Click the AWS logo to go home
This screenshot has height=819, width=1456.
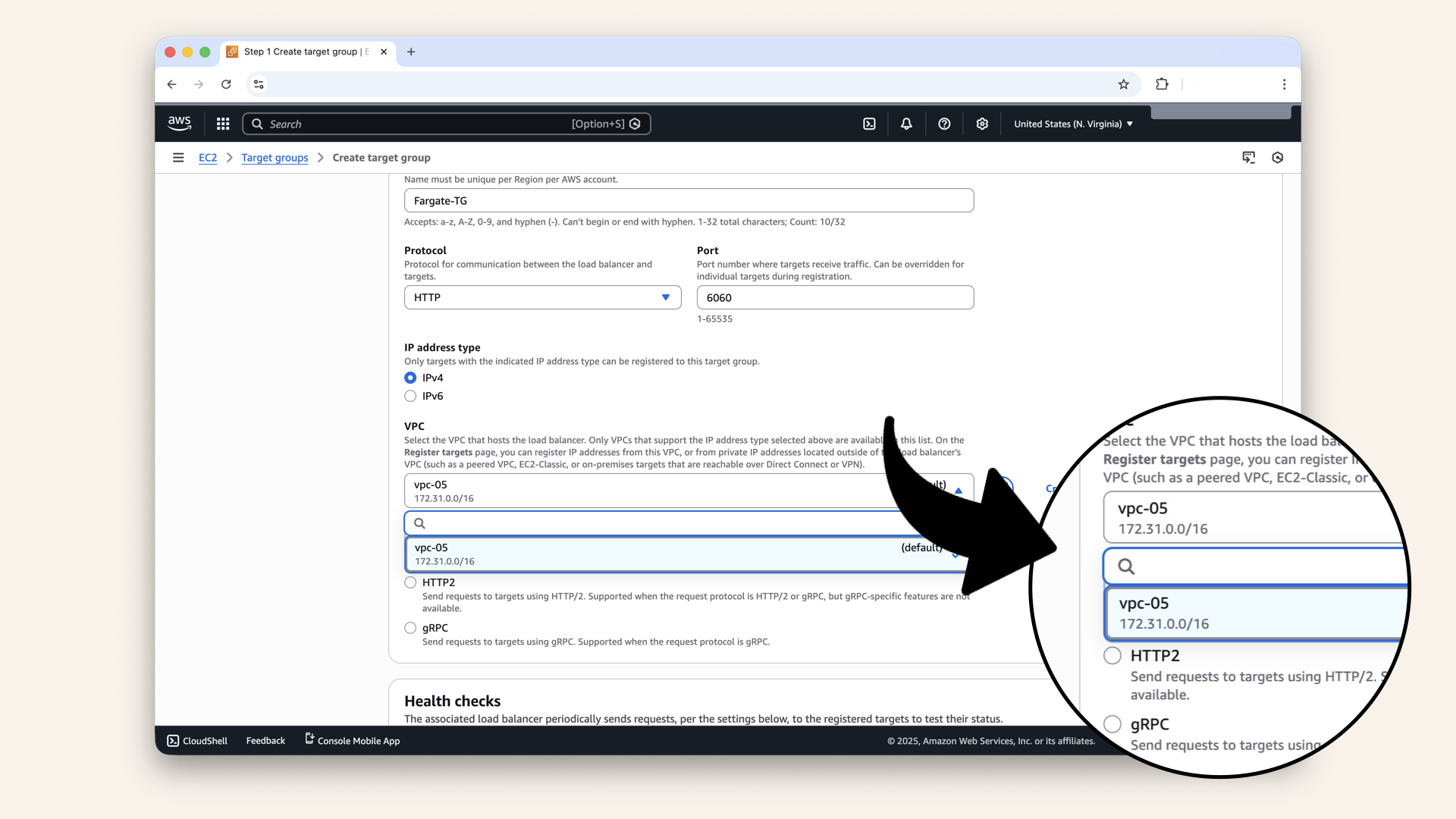pyautogui.click(x=180, y=123)
